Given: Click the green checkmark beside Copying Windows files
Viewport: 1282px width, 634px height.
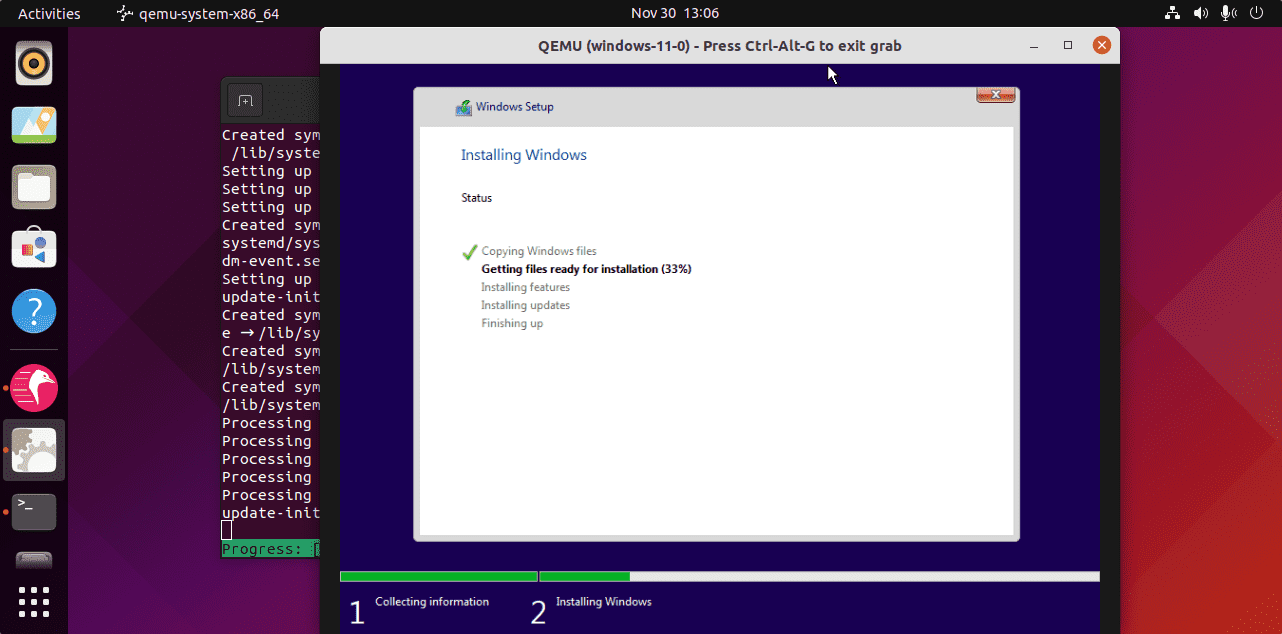Looking at the screenshot, I should 469,252.
